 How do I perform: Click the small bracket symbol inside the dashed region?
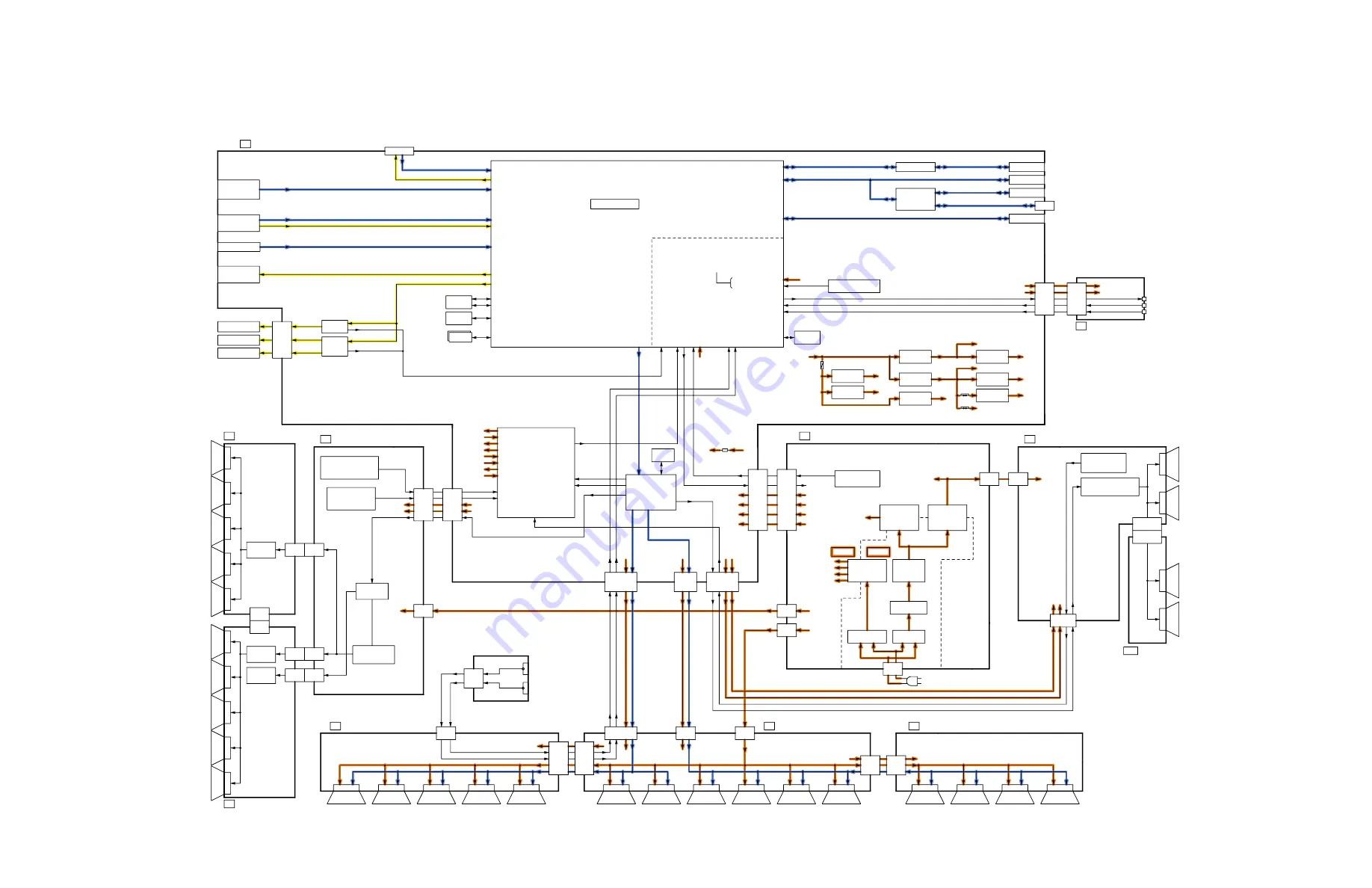[x=724, y=281]
